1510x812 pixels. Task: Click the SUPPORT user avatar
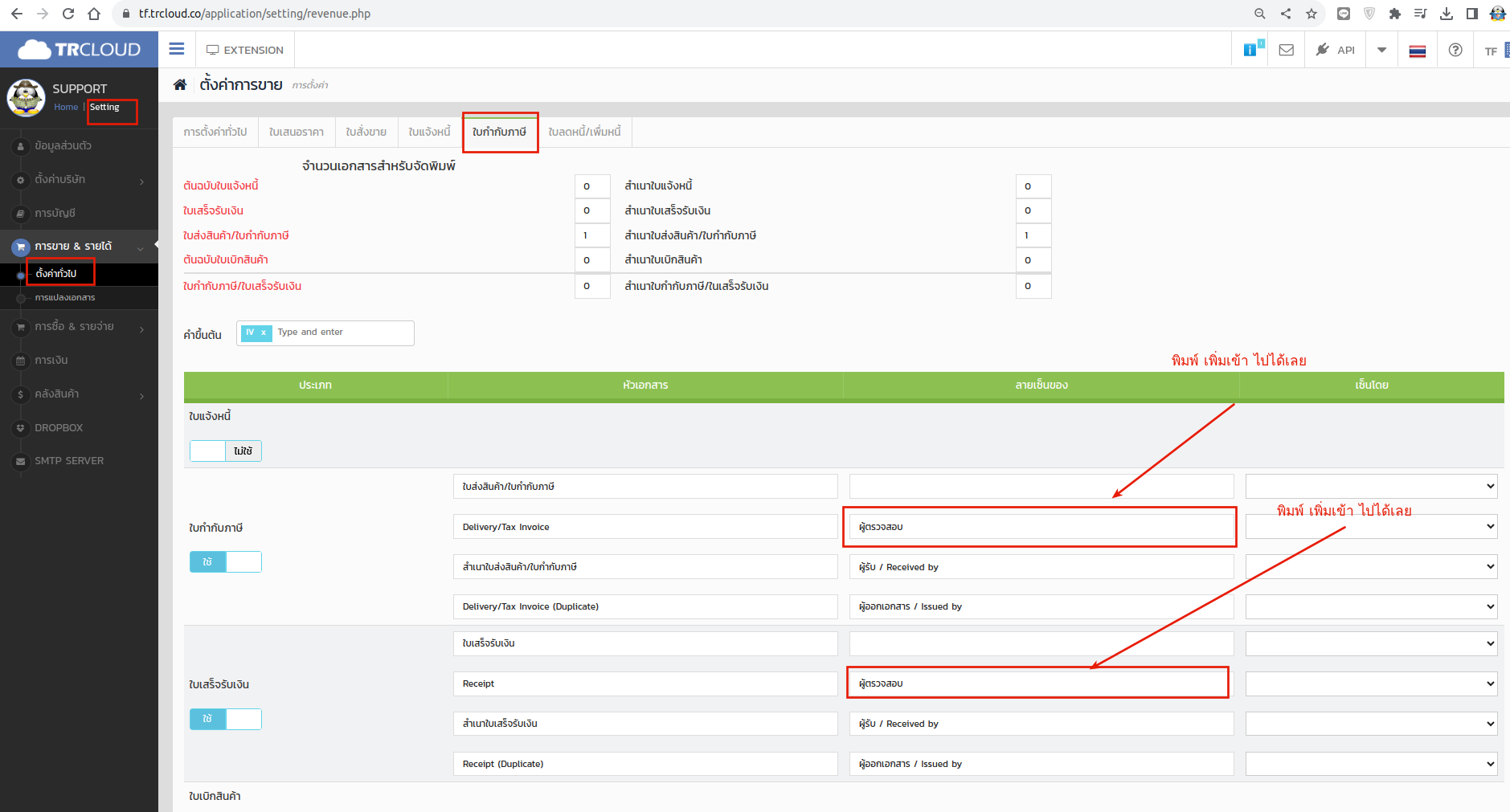[x=26, y=98]
